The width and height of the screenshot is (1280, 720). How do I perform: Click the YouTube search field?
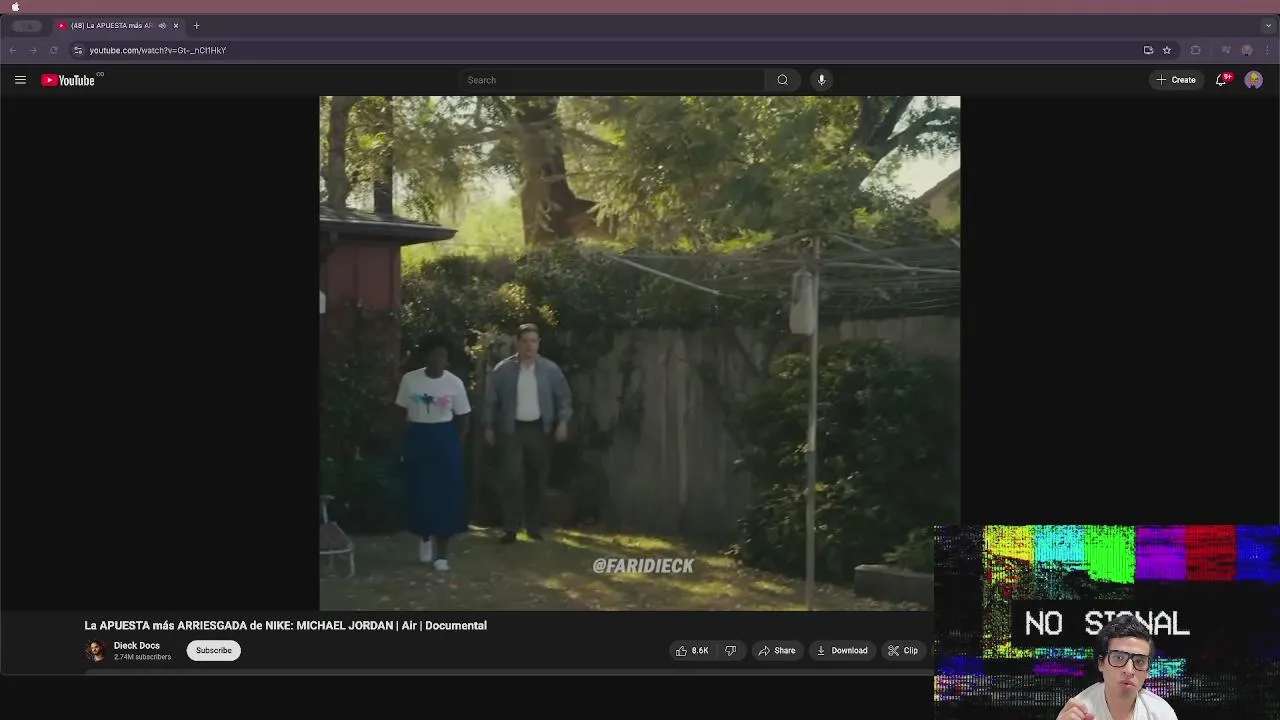coord(612,80)
